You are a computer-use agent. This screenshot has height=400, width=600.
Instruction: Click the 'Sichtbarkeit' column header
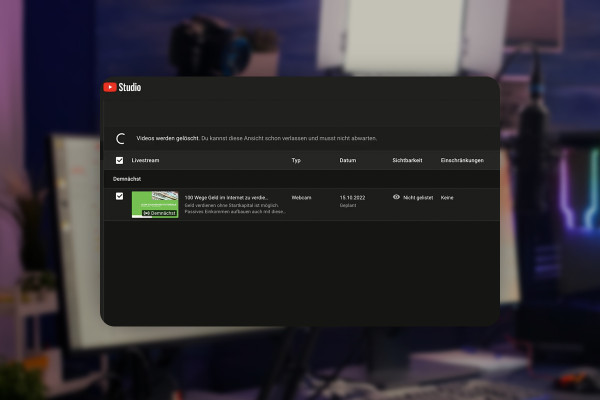[407, 160]
